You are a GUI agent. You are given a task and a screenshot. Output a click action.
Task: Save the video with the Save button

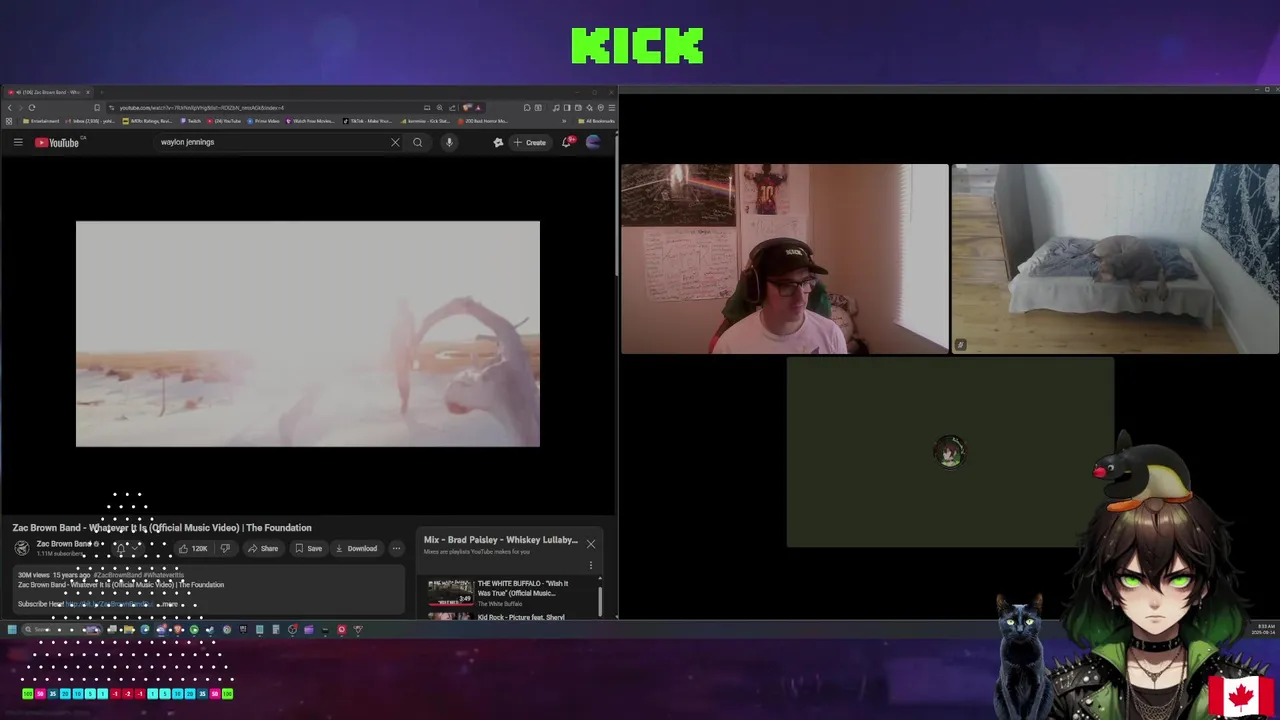(x=308, y=548)
